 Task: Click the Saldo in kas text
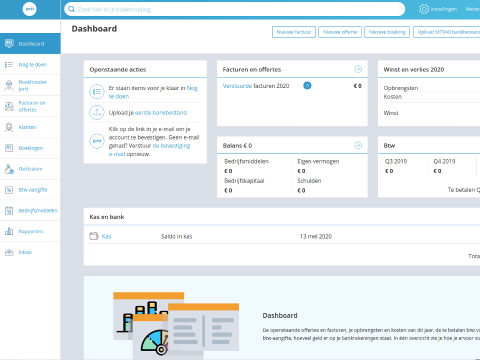[x=177, y=236]
